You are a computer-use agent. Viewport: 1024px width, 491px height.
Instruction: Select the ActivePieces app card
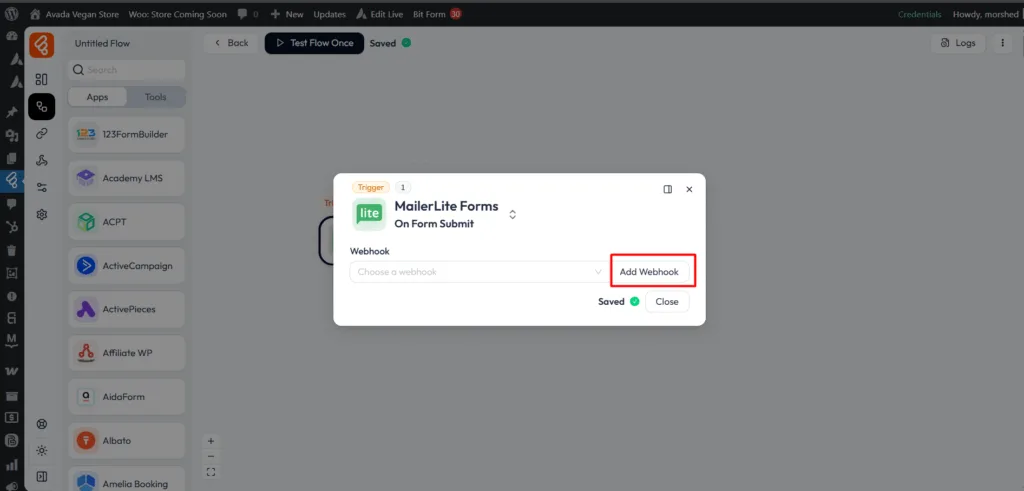coord(127,309)
